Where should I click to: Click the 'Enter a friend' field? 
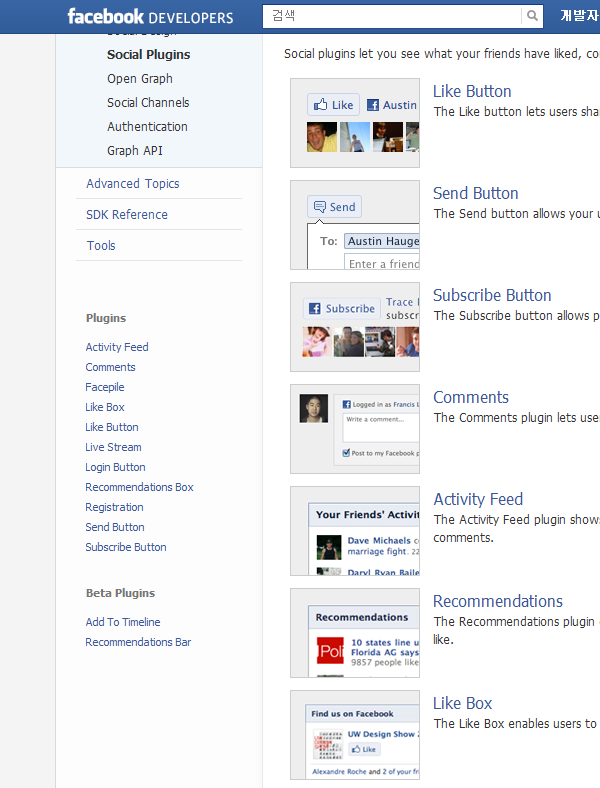click(x=382, y=263)
